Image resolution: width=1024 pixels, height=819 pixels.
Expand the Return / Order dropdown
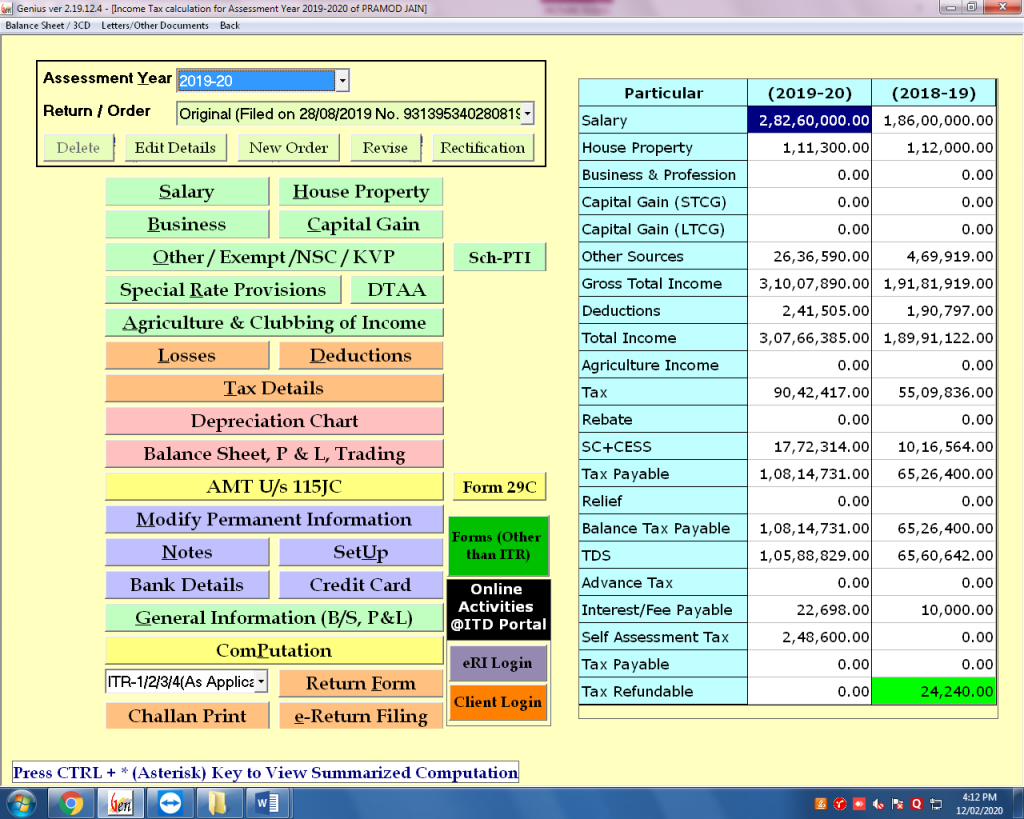point(528,113)
